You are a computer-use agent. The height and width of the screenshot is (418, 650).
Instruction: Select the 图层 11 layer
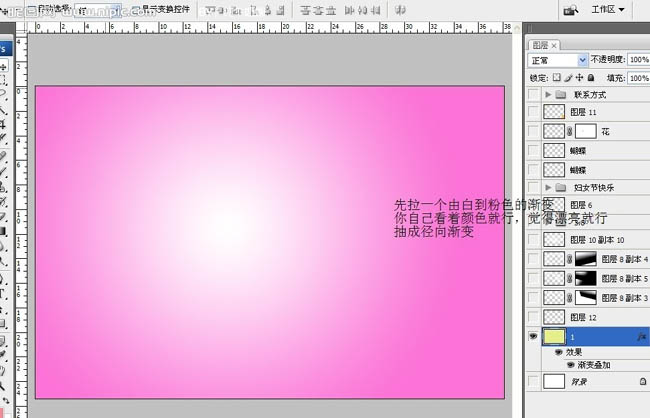596,112
